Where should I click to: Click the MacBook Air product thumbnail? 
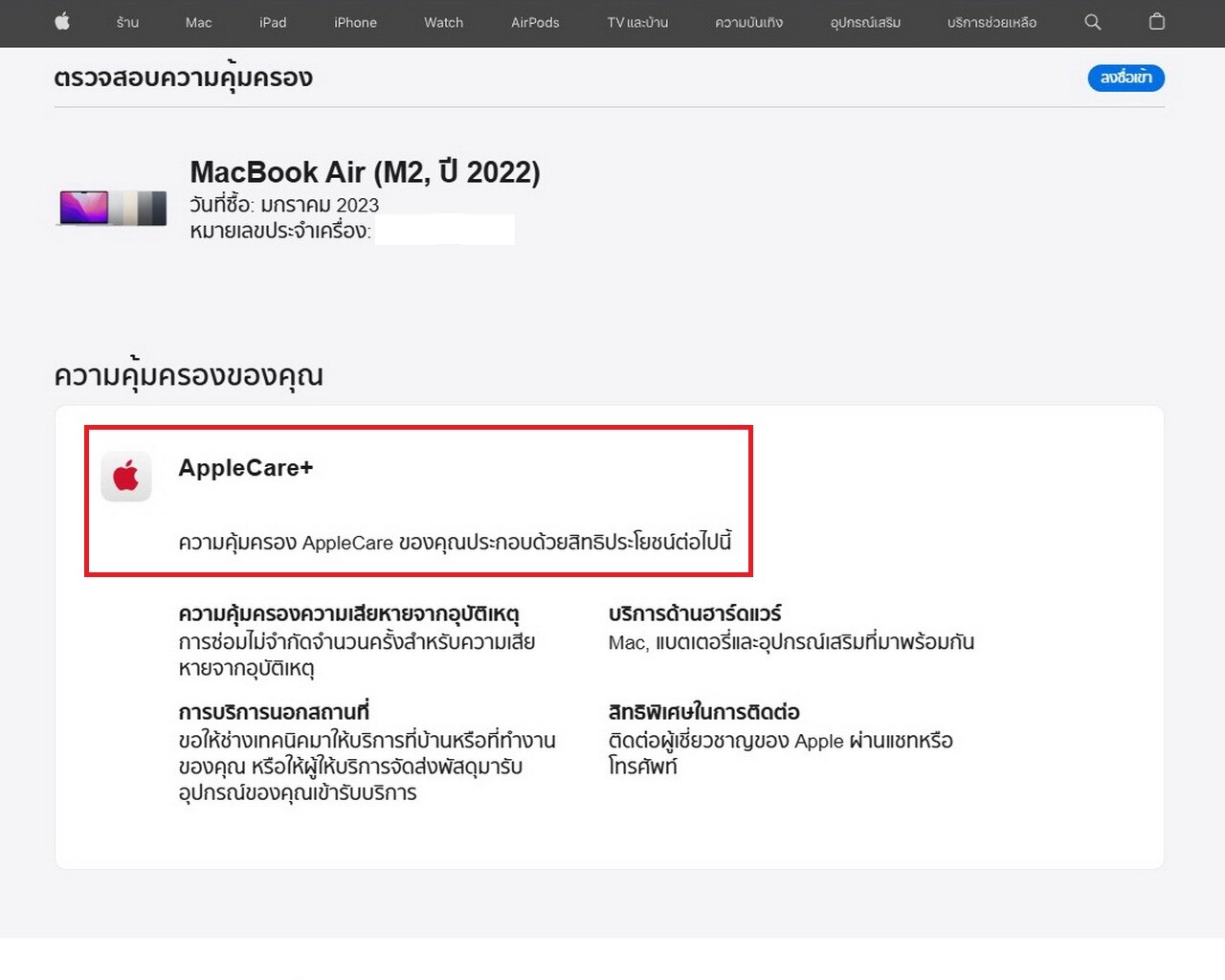(113, 208)
